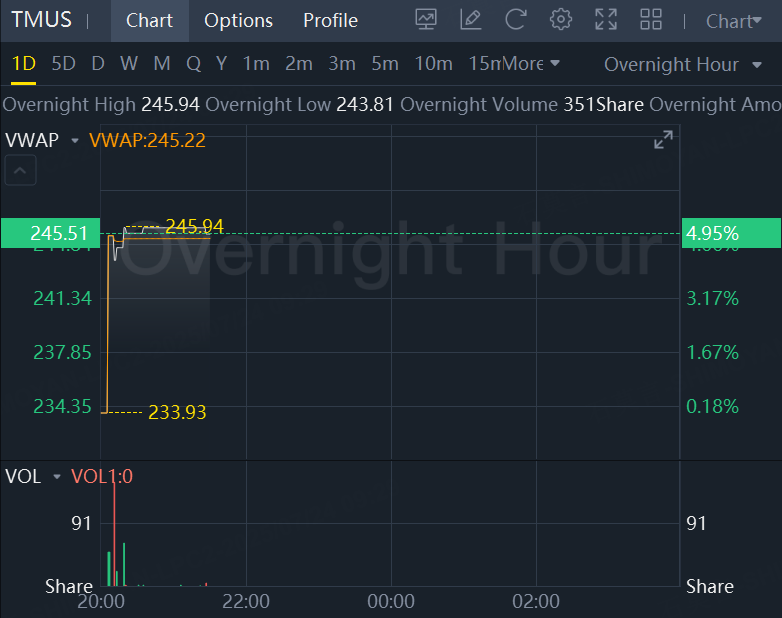Select the 5m interval

[385, 64]
